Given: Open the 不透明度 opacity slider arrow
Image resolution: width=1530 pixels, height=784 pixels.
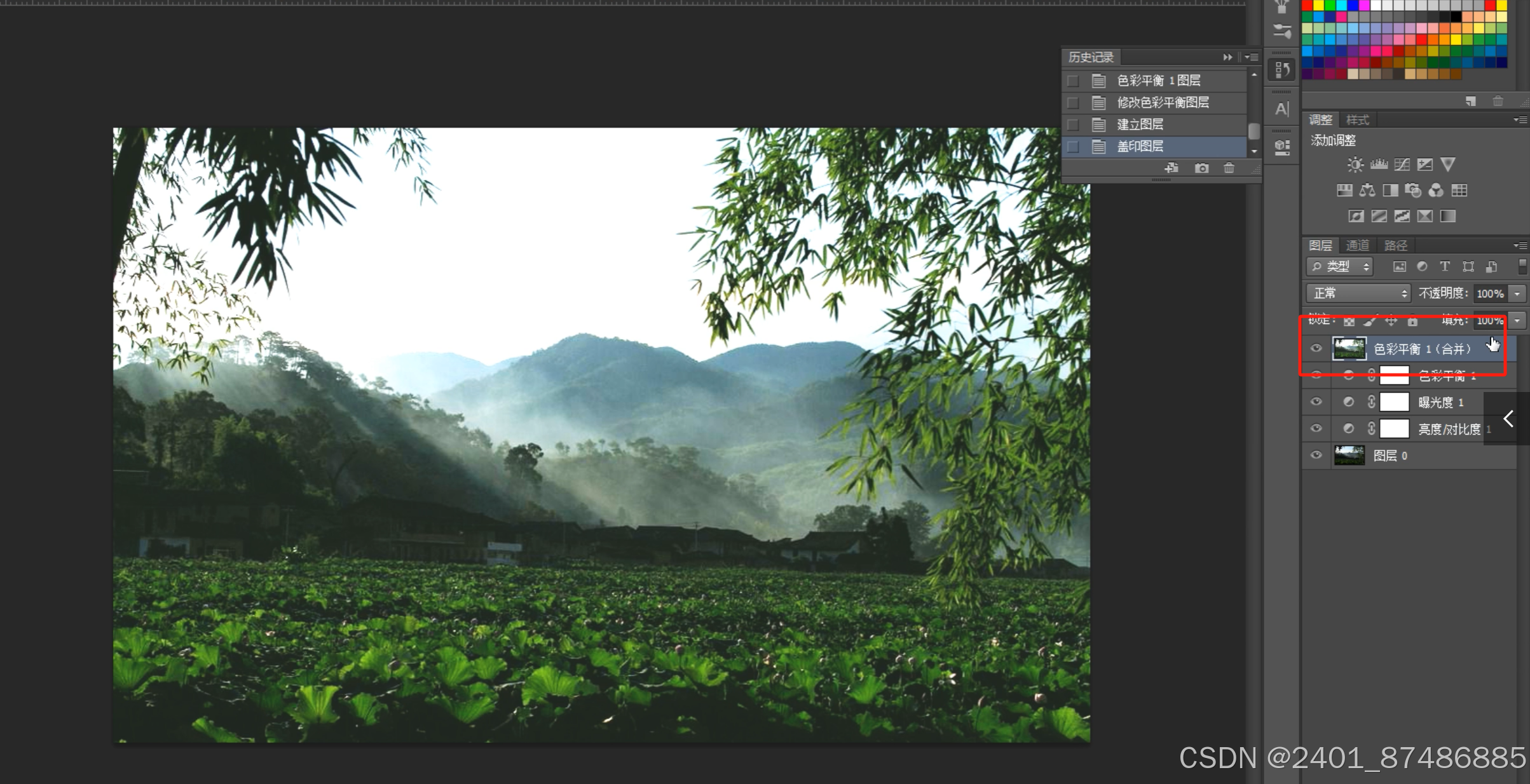Looking at the screenshot, I should [x=1517, y=294].
